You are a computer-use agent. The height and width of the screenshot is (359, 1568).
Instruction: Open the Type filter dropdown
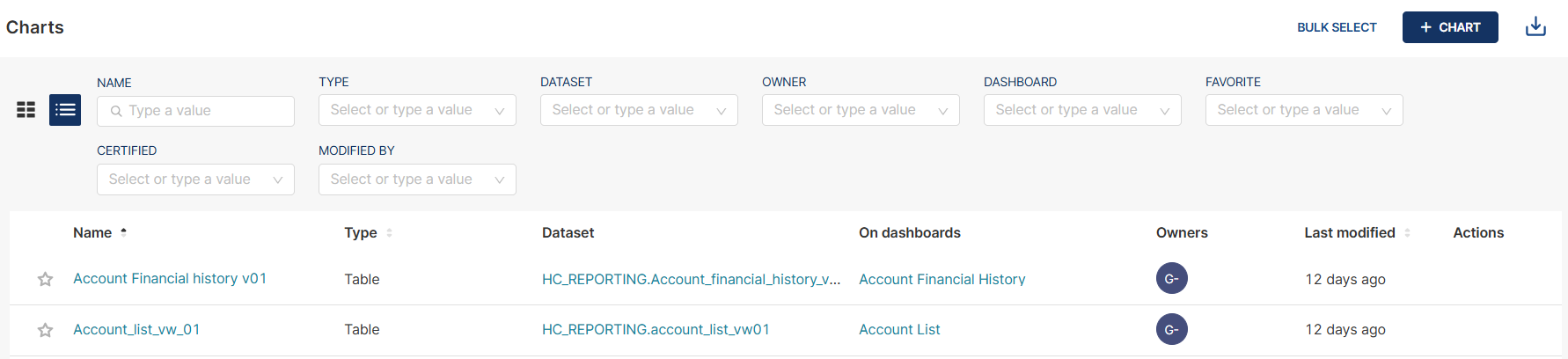coord(417,110)
